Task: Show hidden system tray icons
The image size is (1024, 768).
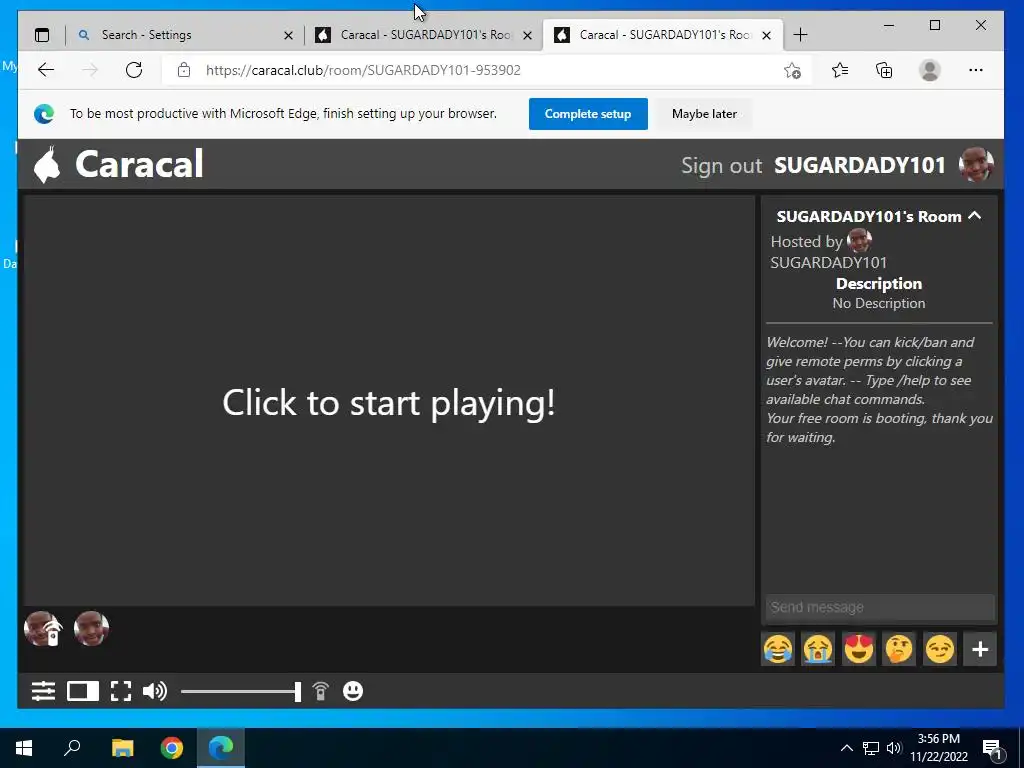Action: coord(846,748)
